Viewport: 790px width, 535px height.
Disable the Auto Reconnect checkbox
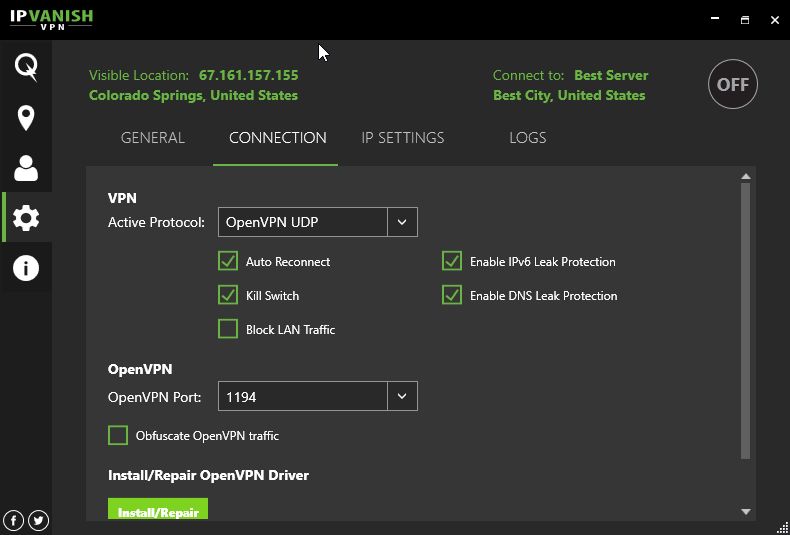coord(228,262)
